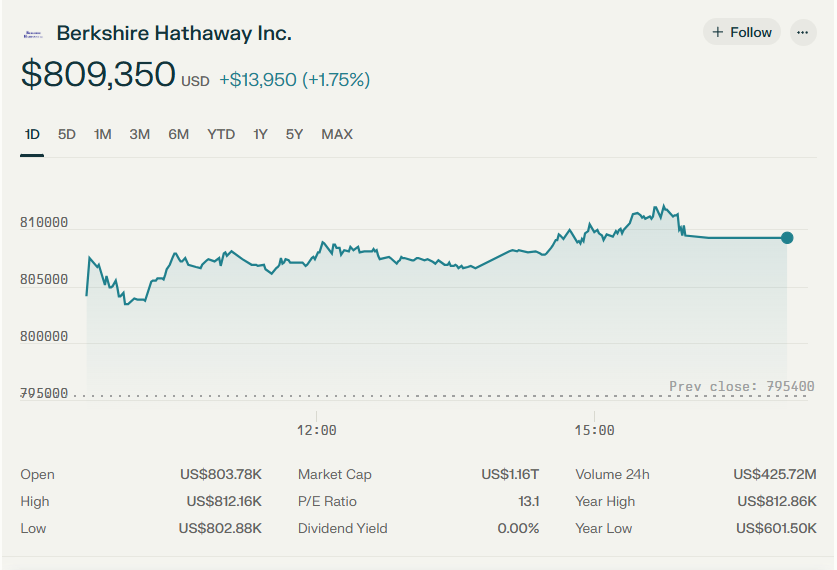The width and height of the screenshot is (837, 570).
Task: Click the Year Low value US$601.50K
Action: point(776,528)
